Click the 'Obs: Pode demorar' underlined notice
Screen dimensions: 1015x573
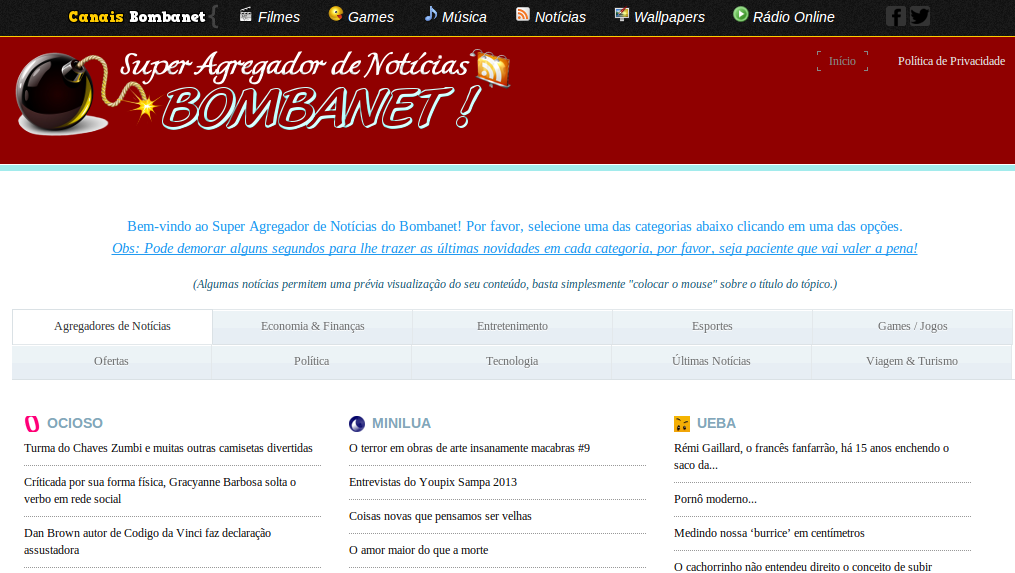515,248
